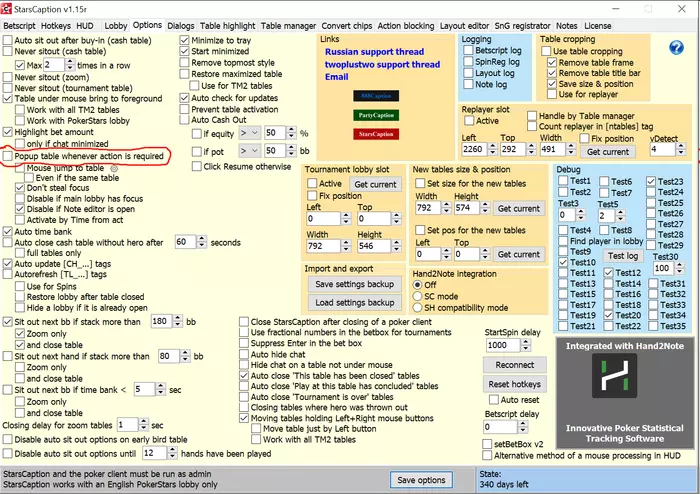700x494 pixels.
Task: Open the License tab
Action: click(x=598, y=26)
